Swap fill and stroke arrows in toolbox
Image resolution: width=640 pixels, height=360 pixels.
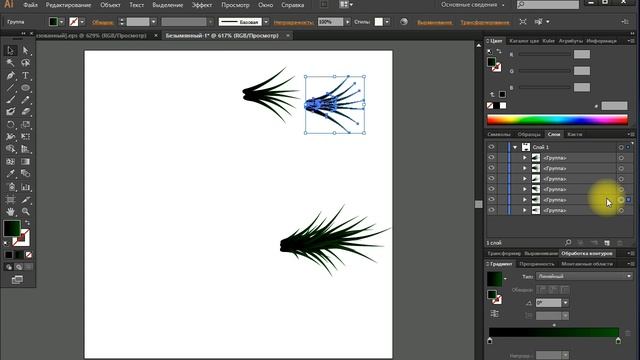(x=27, y=223)
